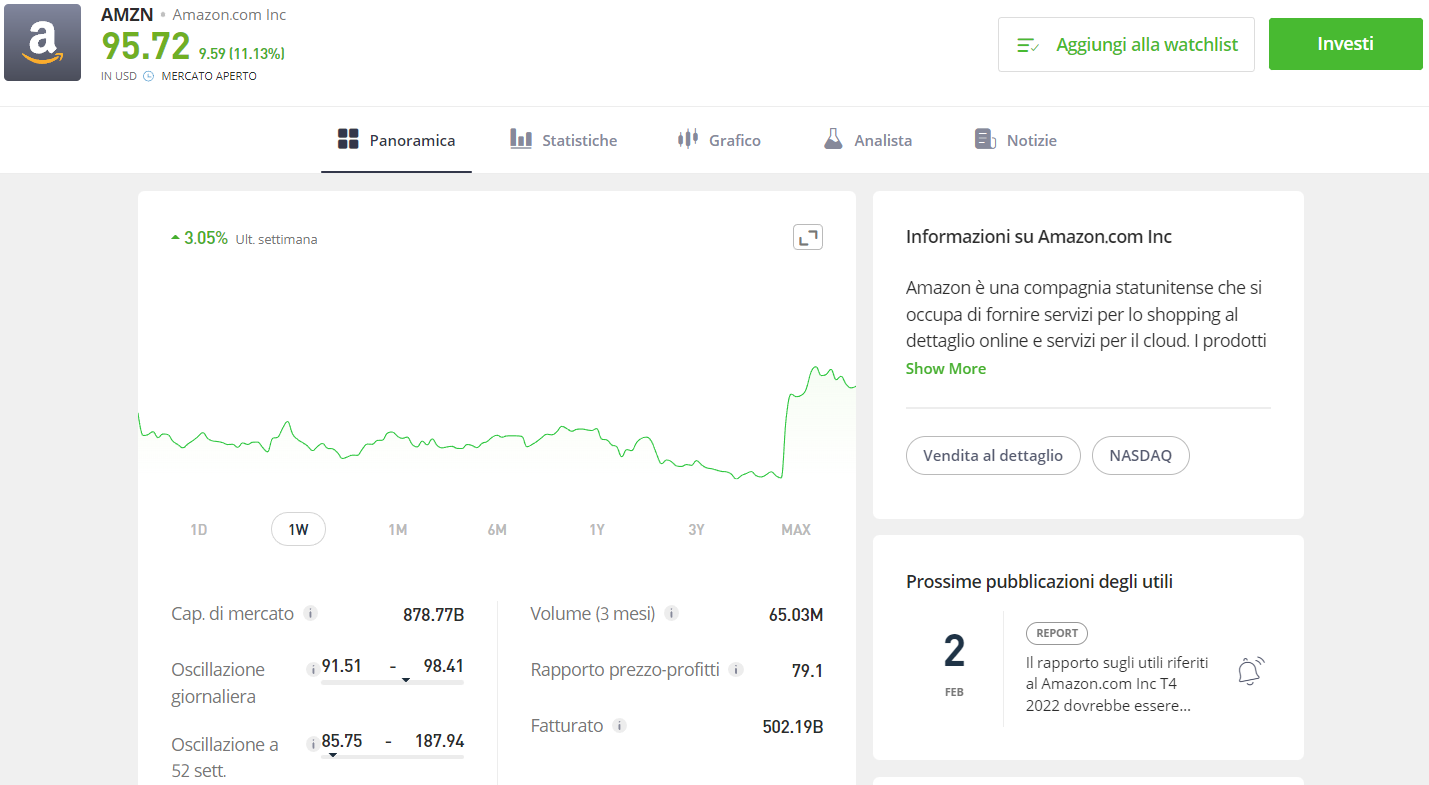This screenshot has height=785, width=1429.
Task: Open the Notizie tab
Action: (1015, 140)
